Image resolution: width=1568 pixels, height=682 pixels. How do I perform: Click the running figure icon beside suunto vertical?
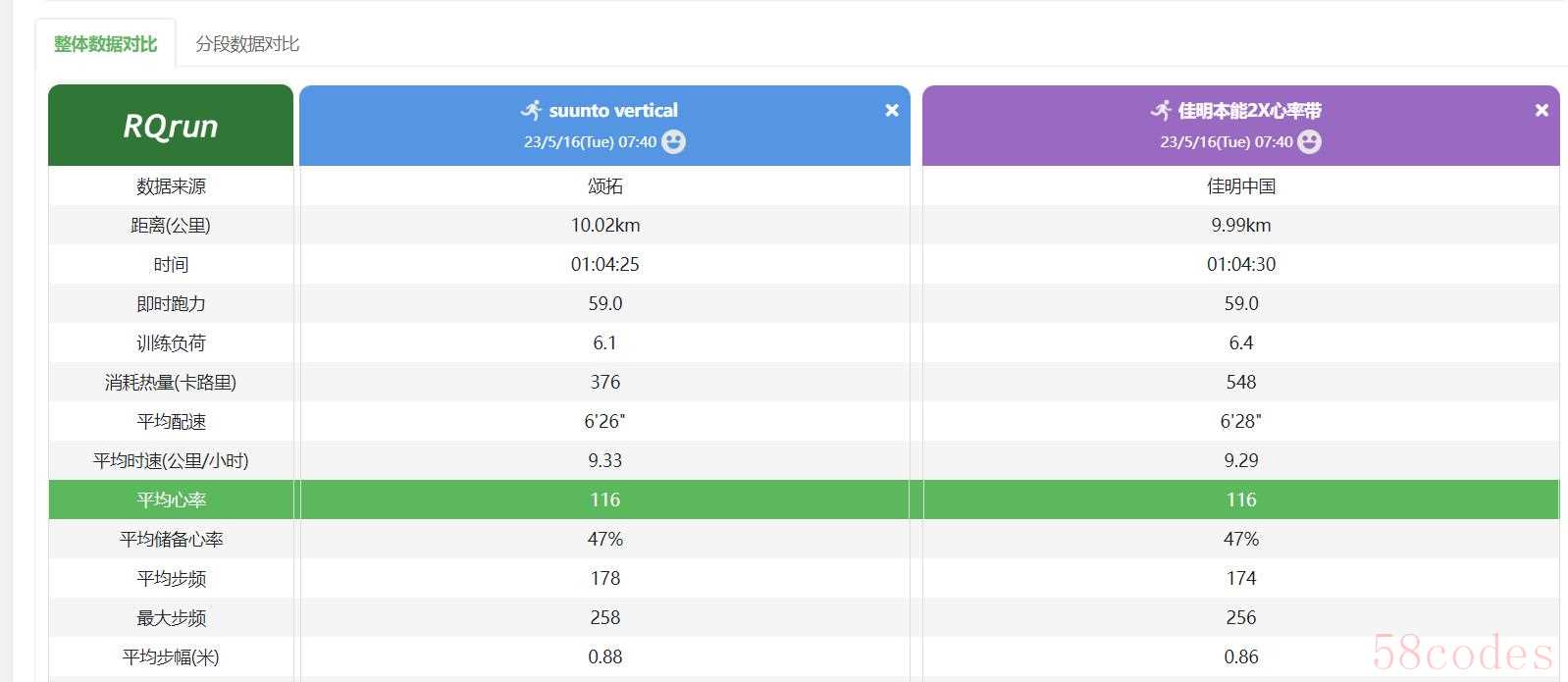click(x=531, y=110)
